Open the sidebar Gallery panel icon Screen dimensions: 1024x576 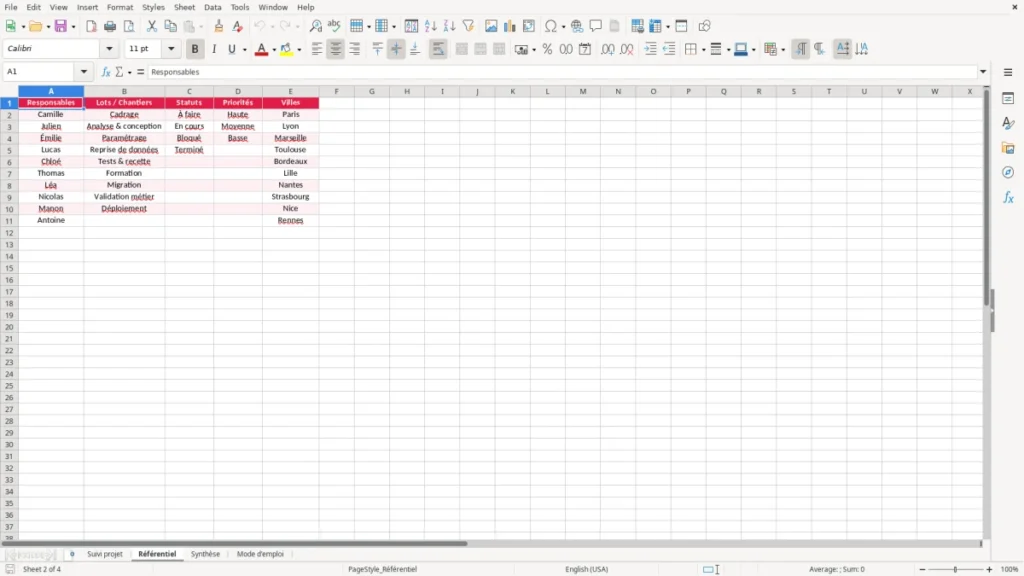(1008, 148)
